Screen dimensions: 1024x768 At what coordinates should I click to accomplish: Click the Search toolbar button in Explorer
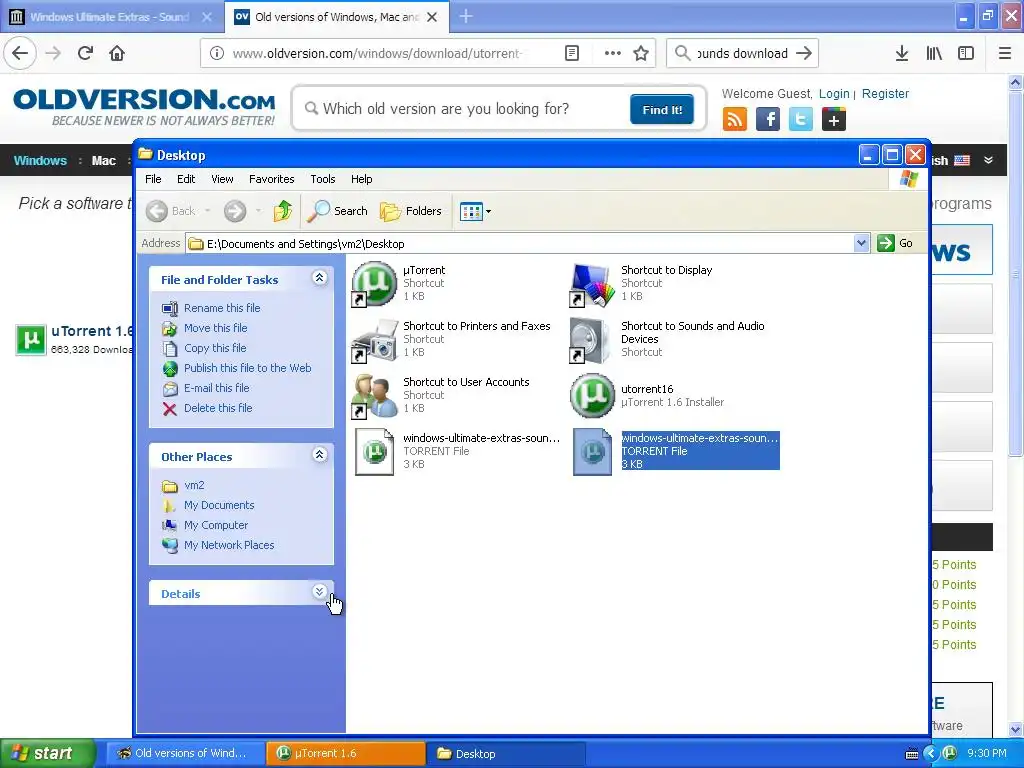tap(338, 211)
